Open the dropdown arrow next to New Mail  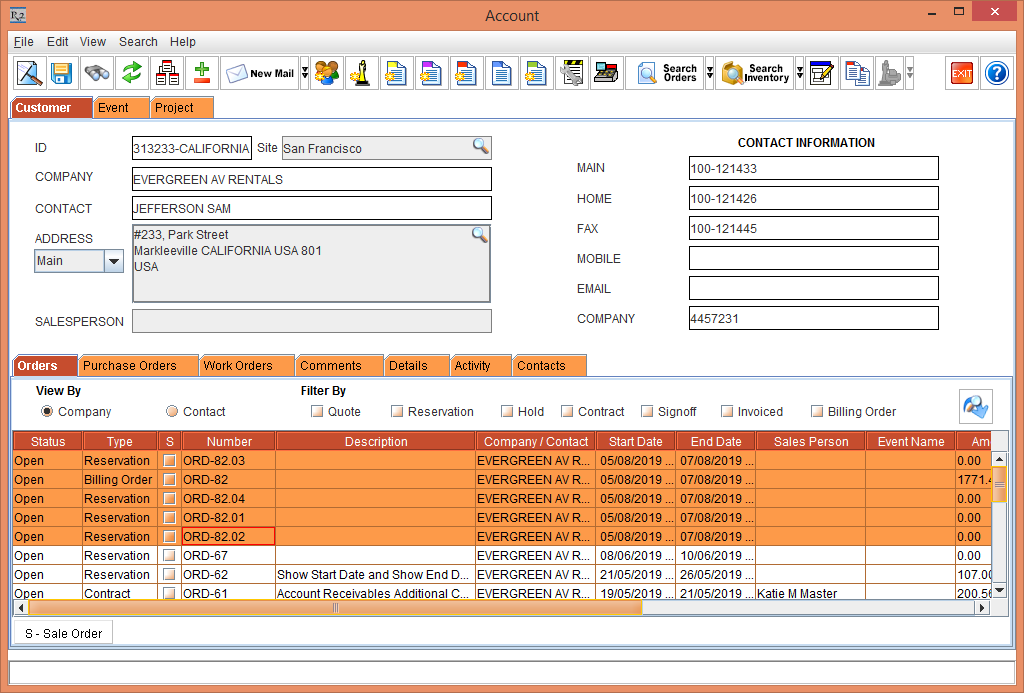click(x=304, y=74)
